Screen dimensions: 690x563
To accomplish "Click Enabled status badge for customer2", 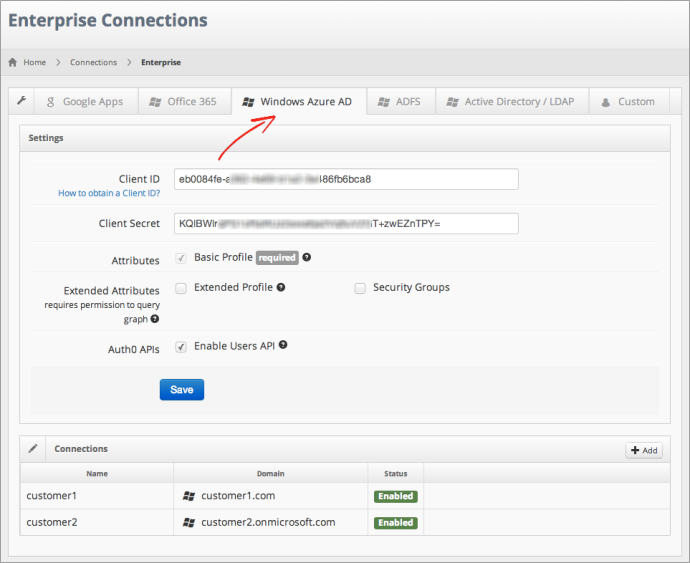I will click(396, 523).
